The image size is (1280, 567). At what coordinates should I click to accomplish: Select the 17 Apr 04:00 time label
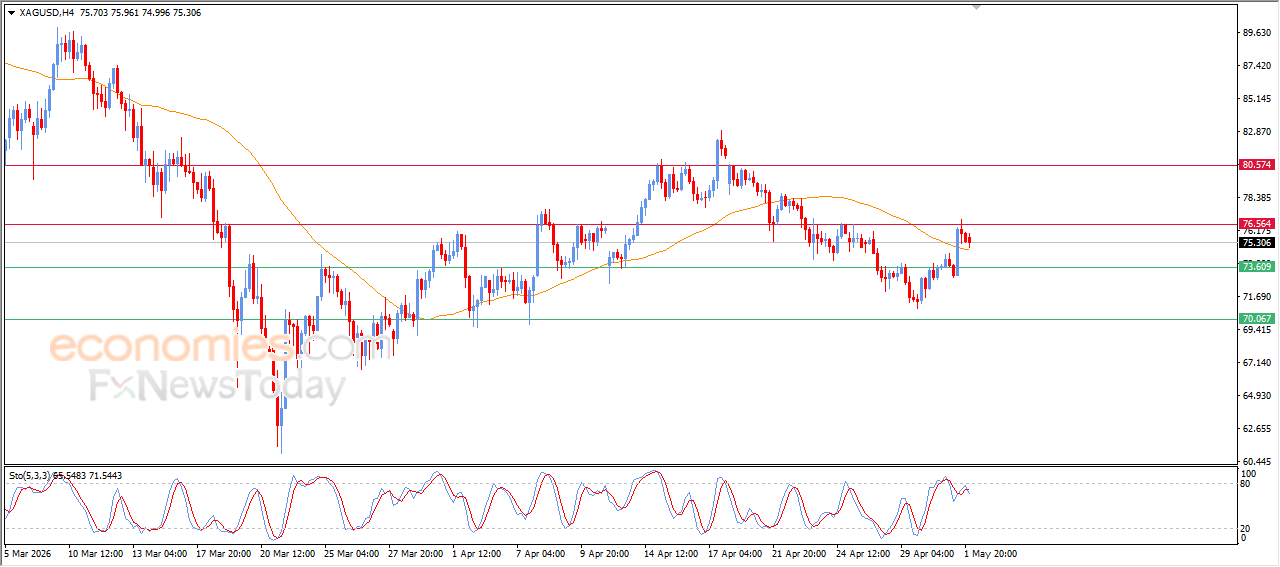tap(734, 553)
